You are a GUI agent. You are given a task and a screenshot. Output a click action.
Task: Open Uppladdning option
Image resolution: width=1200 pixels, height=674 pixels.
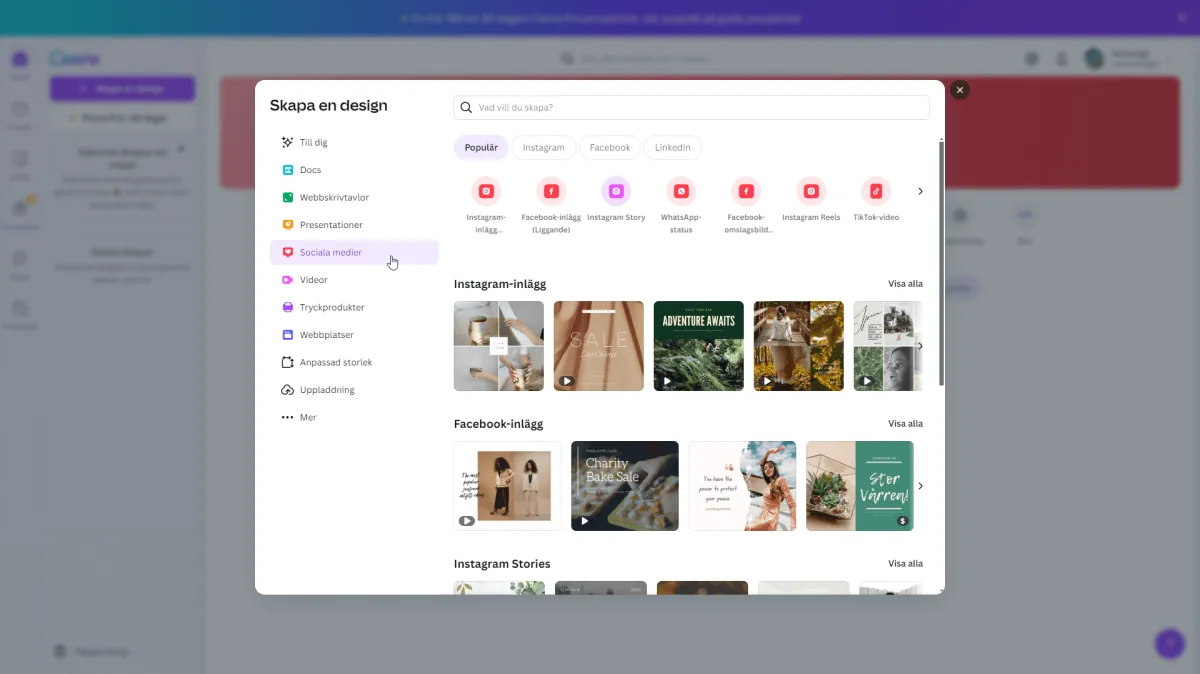point(354,390)
